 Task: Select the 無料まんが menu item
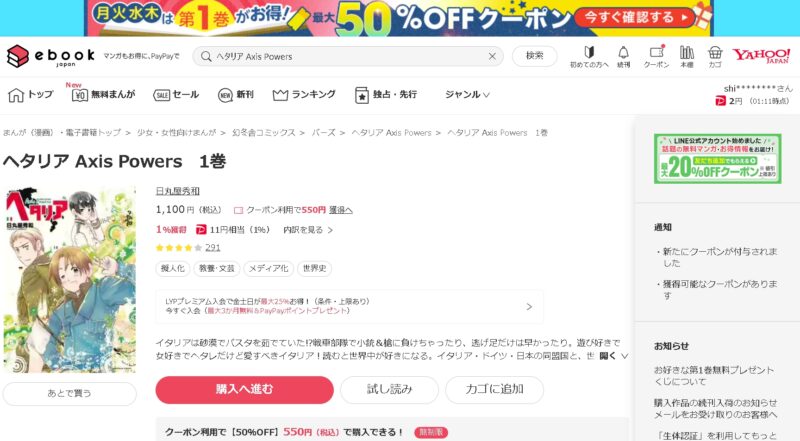(x=104, y=94)
